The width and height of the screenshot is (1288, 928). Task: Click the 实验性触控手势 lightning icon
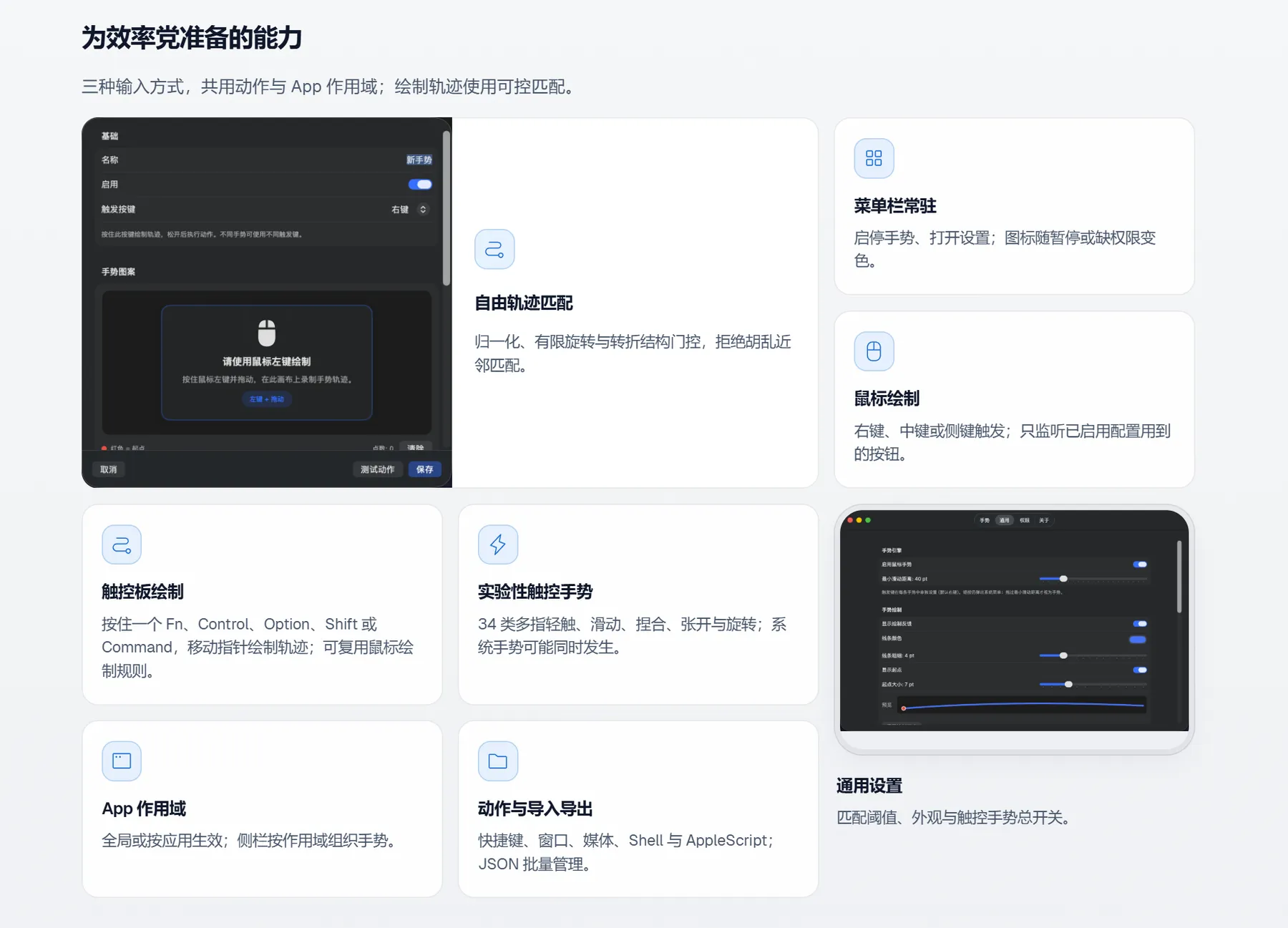(498, 545)
